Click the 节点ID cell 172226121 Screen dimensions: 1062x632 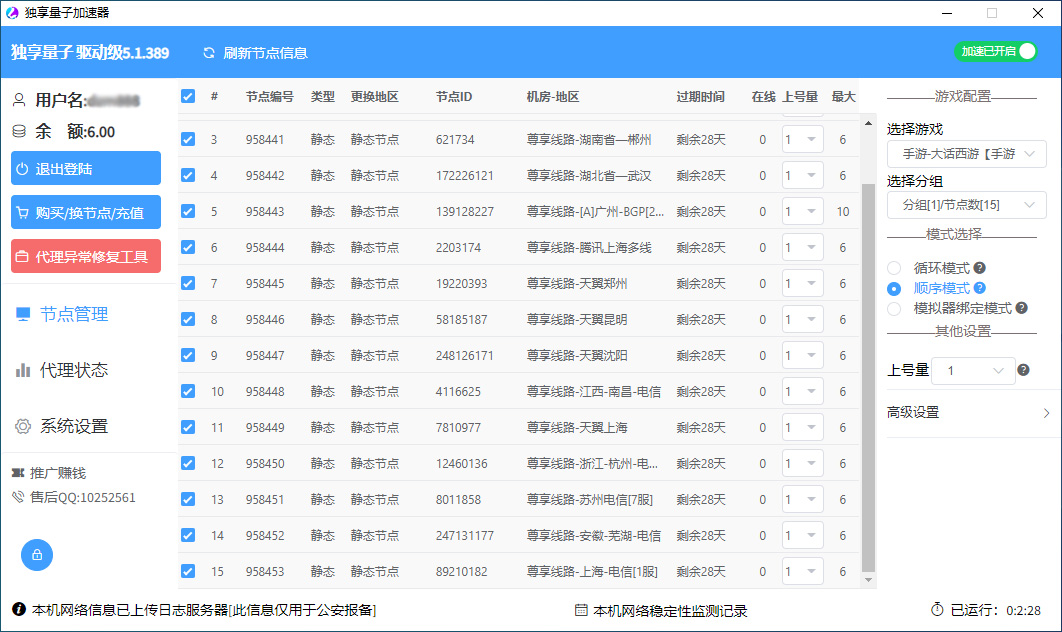[465, 175]
